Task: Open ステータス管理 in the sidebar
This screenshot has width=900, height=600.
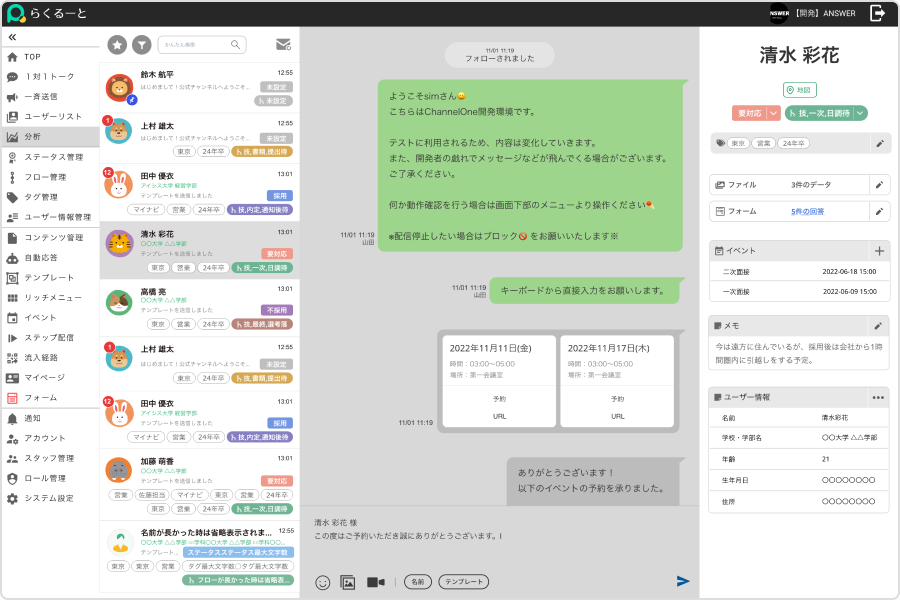Action: pyautogui.click(x=53, y=157)
